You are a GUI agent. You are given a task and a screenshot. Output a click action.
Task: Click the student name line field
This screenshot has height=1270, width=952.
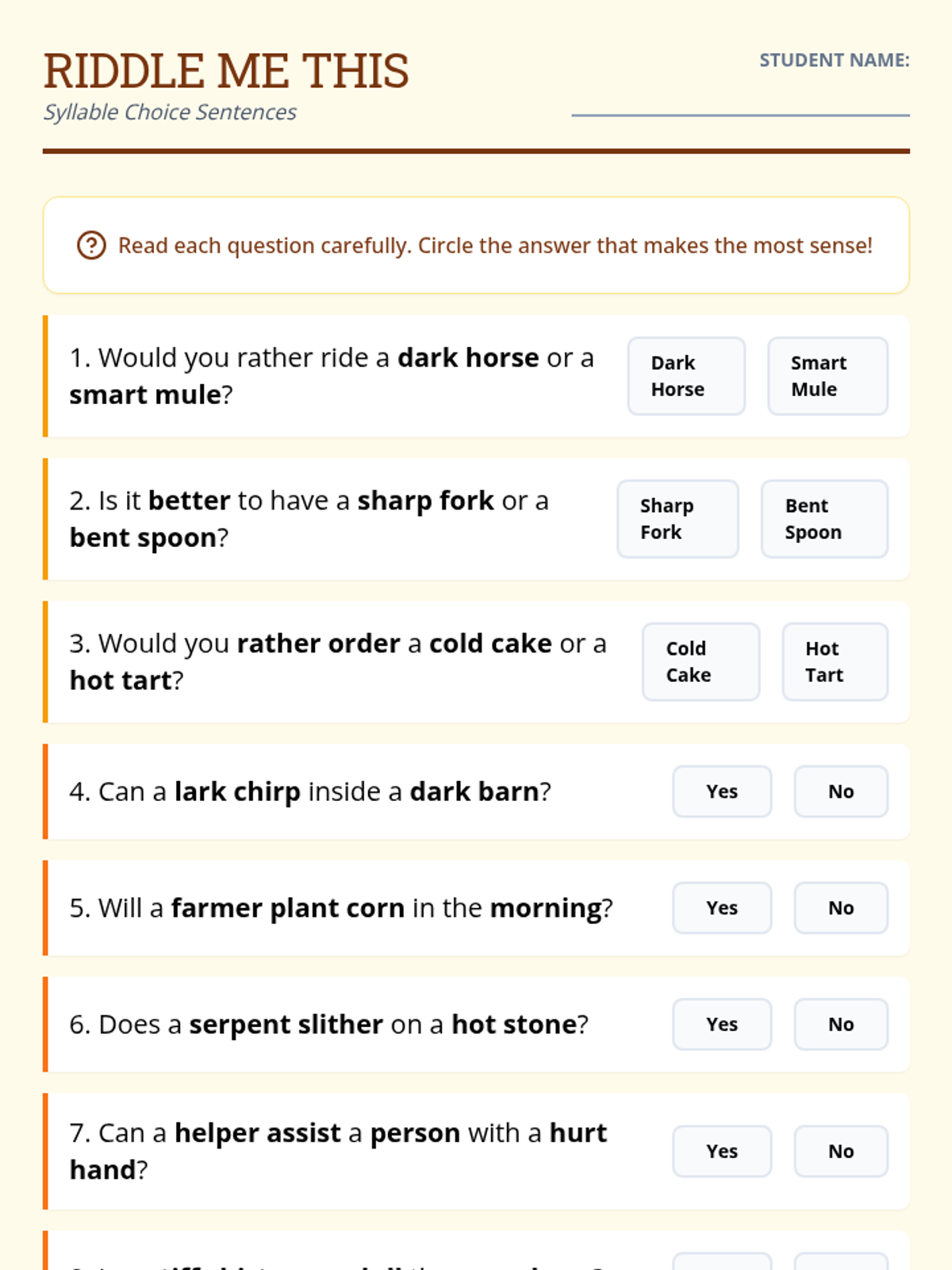coord(740,103)
